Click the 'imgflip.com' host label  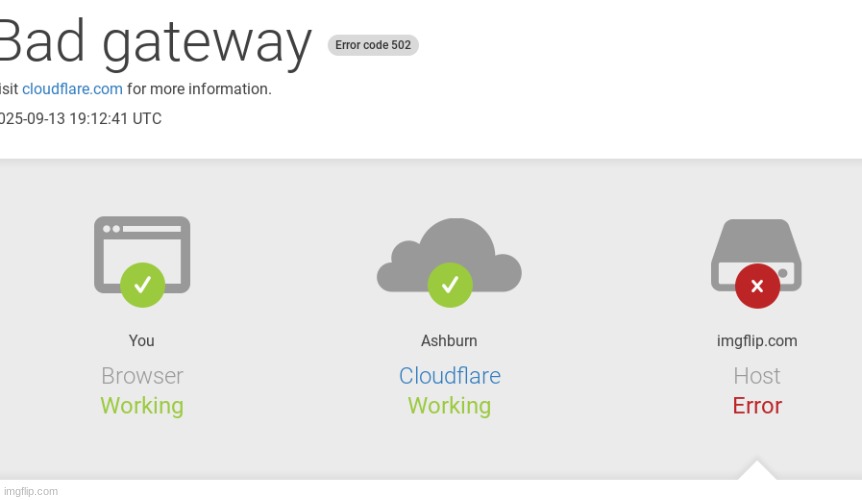(757, 341)
